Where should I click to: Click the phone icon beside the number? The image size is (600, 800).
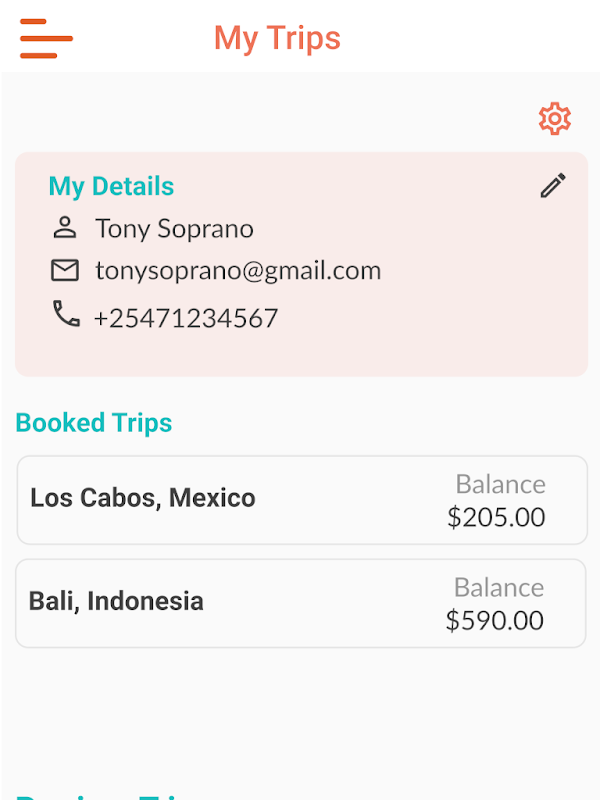pyautogui.click(x=66, y=313)
